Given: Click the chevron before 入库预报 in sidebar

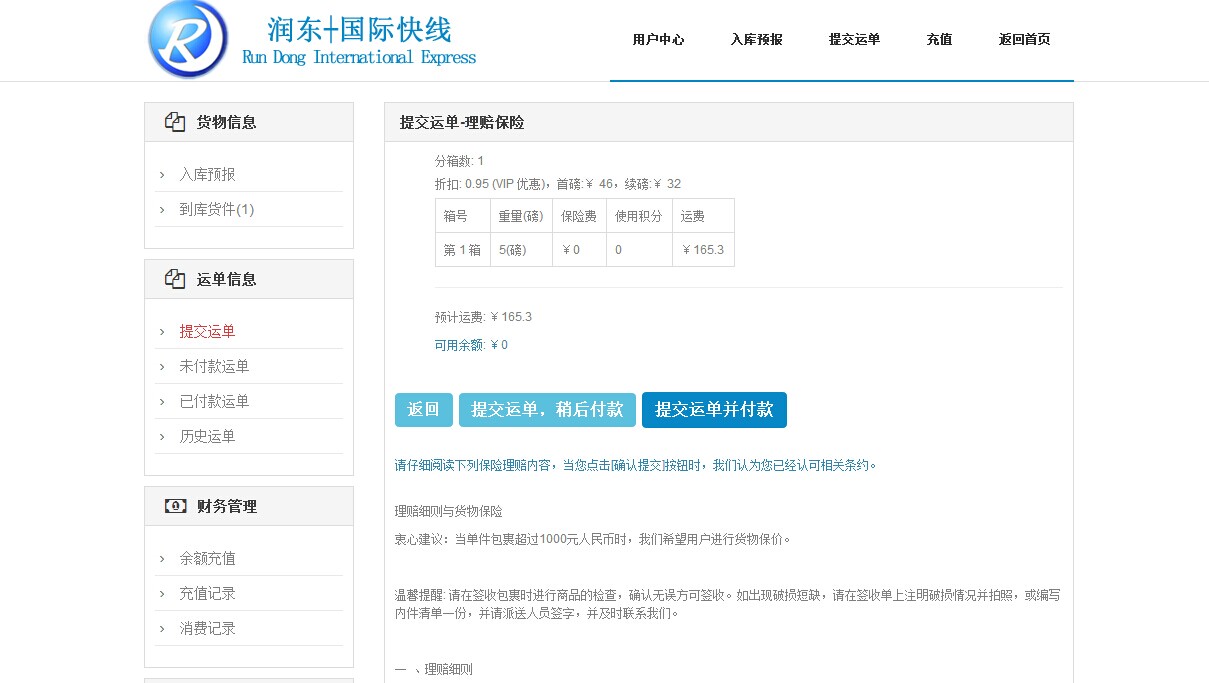Looking at the screenshot, I should click(162, 174).
